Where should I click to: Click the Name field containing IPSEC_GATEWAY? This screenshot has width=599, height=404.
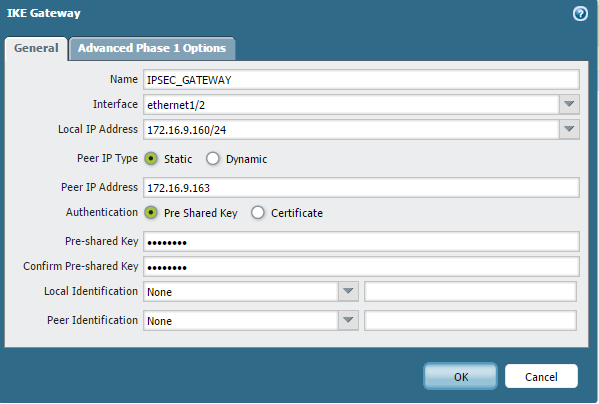361,79
